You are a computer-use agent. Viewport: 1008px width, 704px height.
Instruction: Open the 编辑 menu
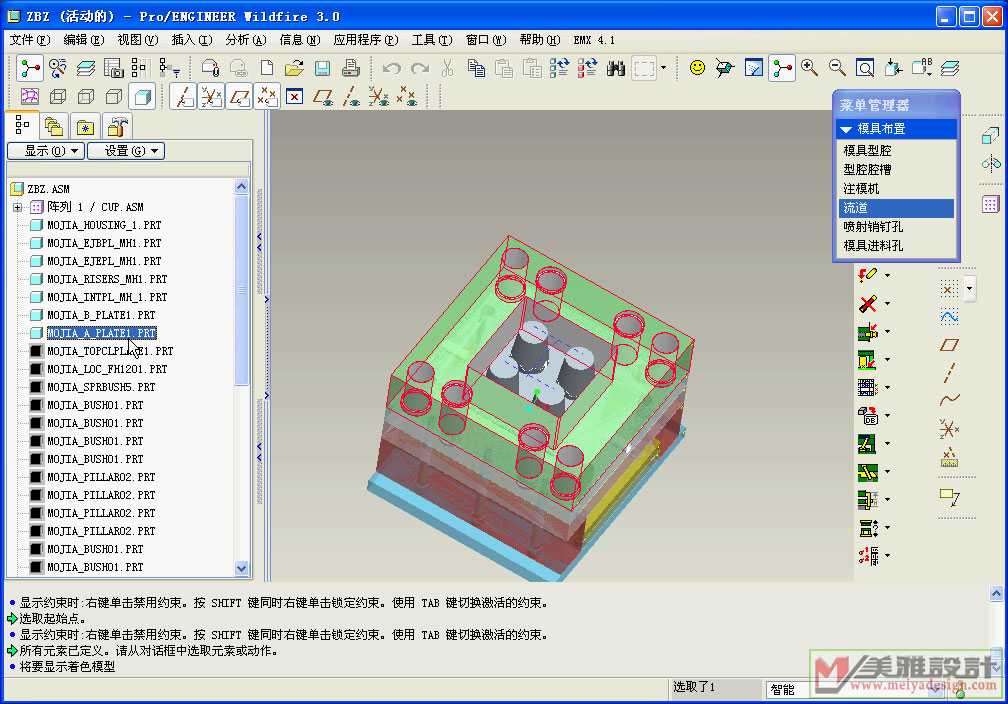(84, 40)
